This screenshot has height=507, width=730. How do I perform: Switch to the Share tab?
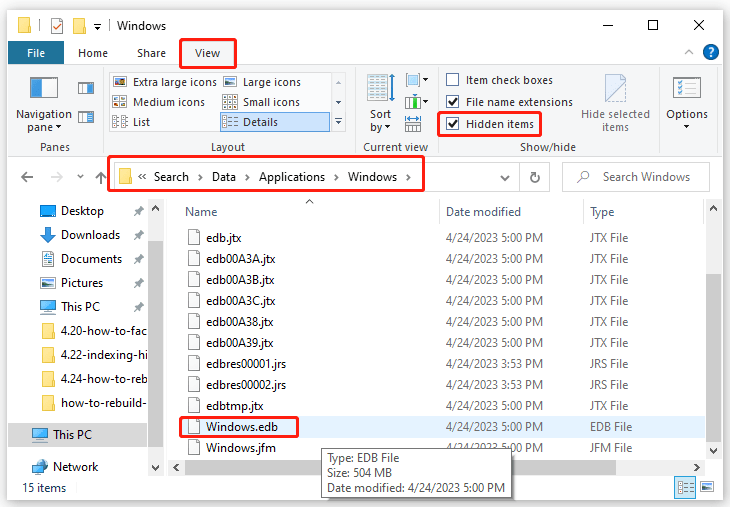coord(151,53)
